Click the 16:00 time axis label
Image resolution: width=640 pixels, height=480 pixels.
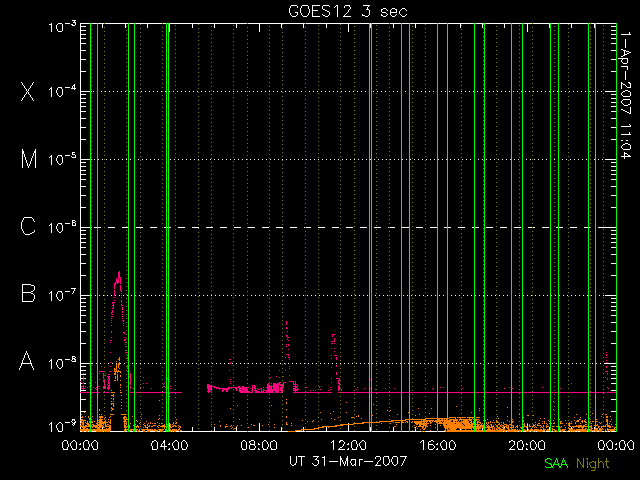(x=438, y=445)
